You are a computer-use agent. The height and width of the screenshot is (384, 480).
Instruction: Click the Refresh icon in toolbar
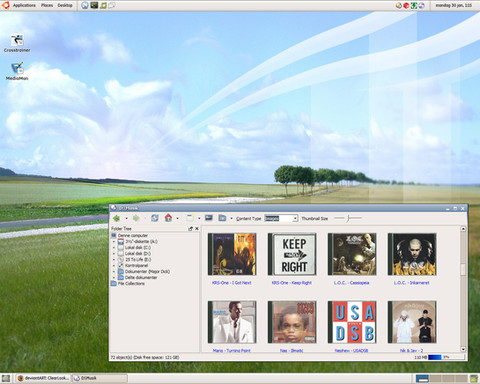[x=155, y=218]
